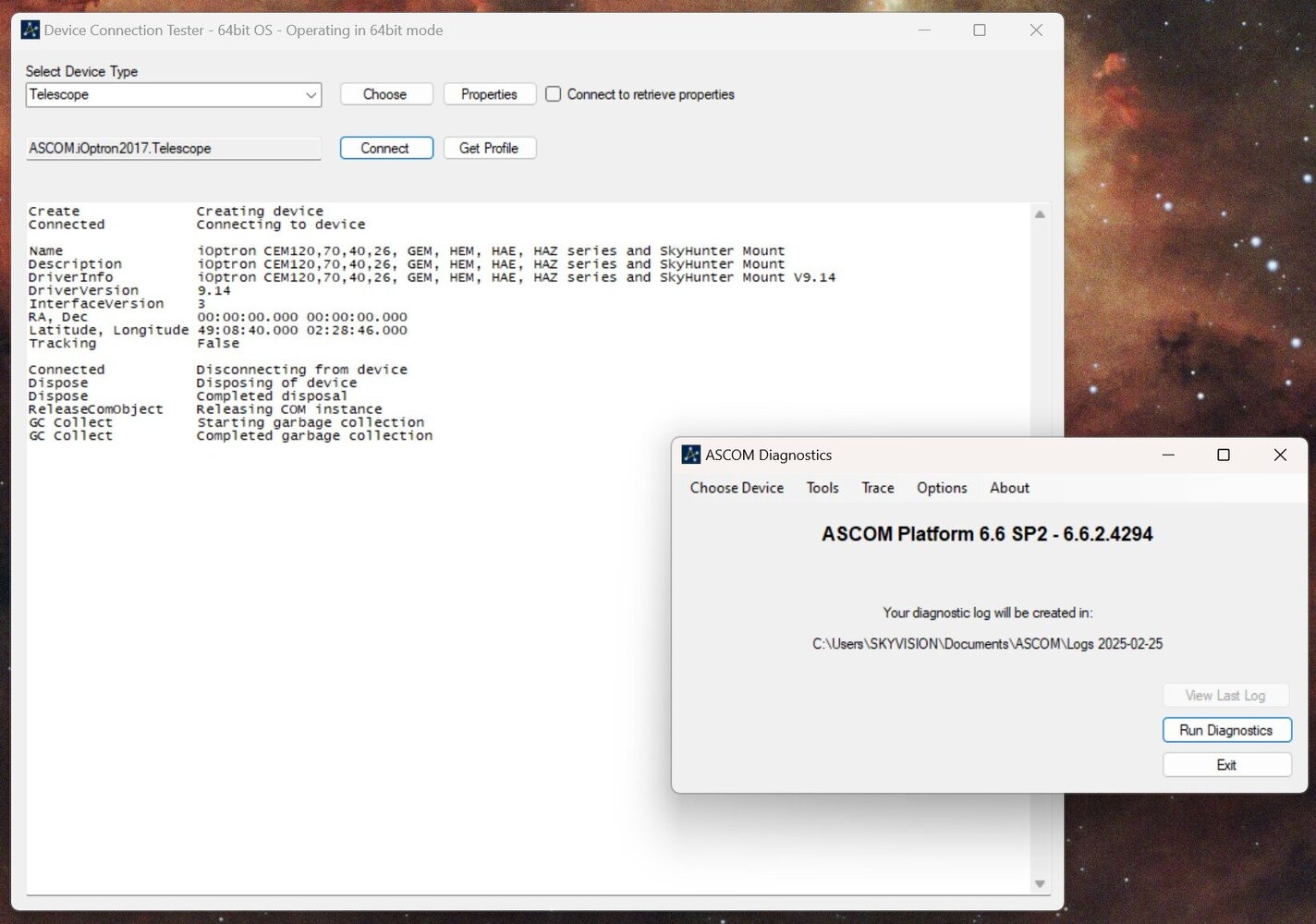1316x924 pixels.
Task: Click the diagnostic log path text
Action: 987,644
